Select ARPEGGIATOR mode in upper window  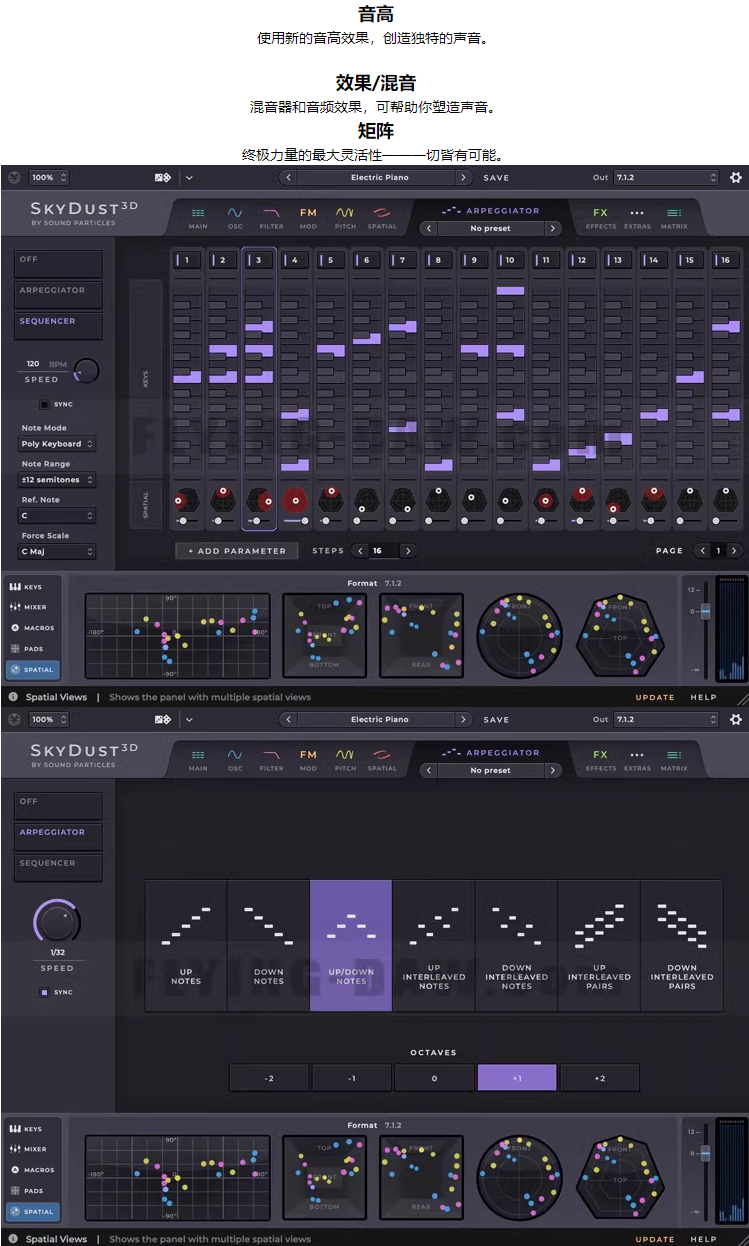58,295
